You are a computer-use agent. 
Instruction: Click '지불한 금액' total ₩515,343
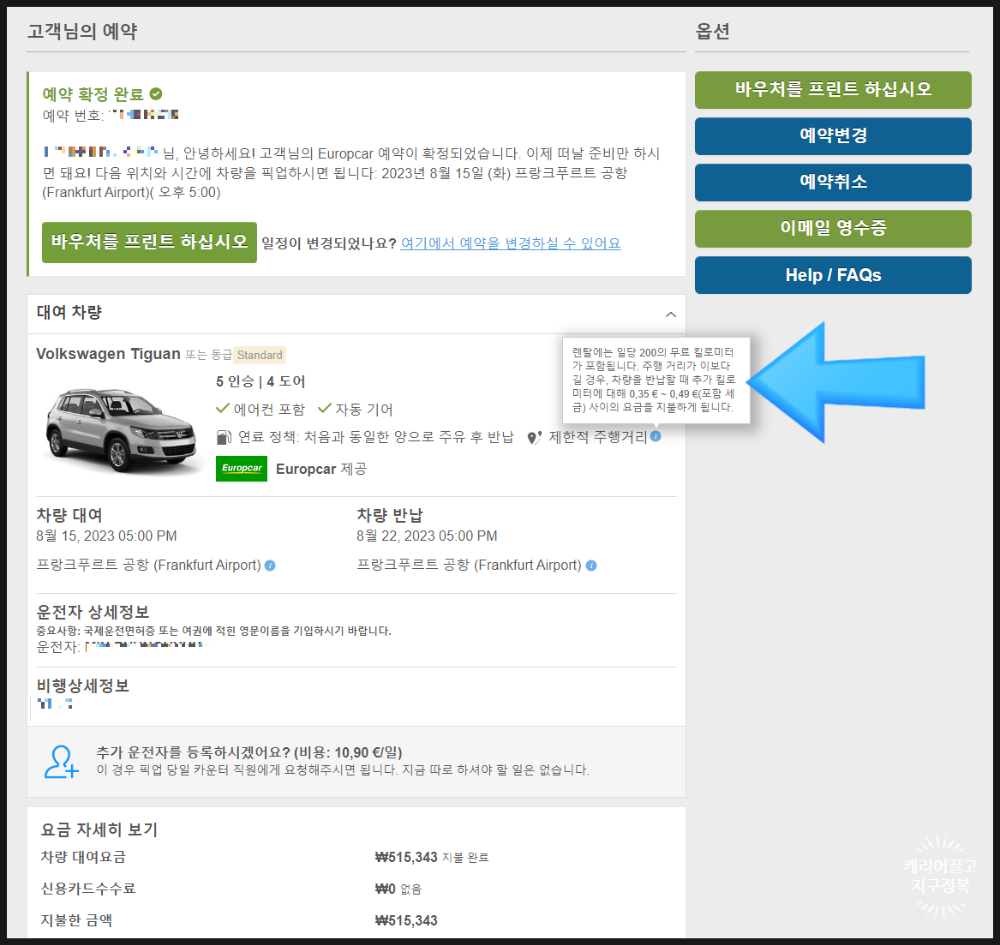click(x=406, y=921)
